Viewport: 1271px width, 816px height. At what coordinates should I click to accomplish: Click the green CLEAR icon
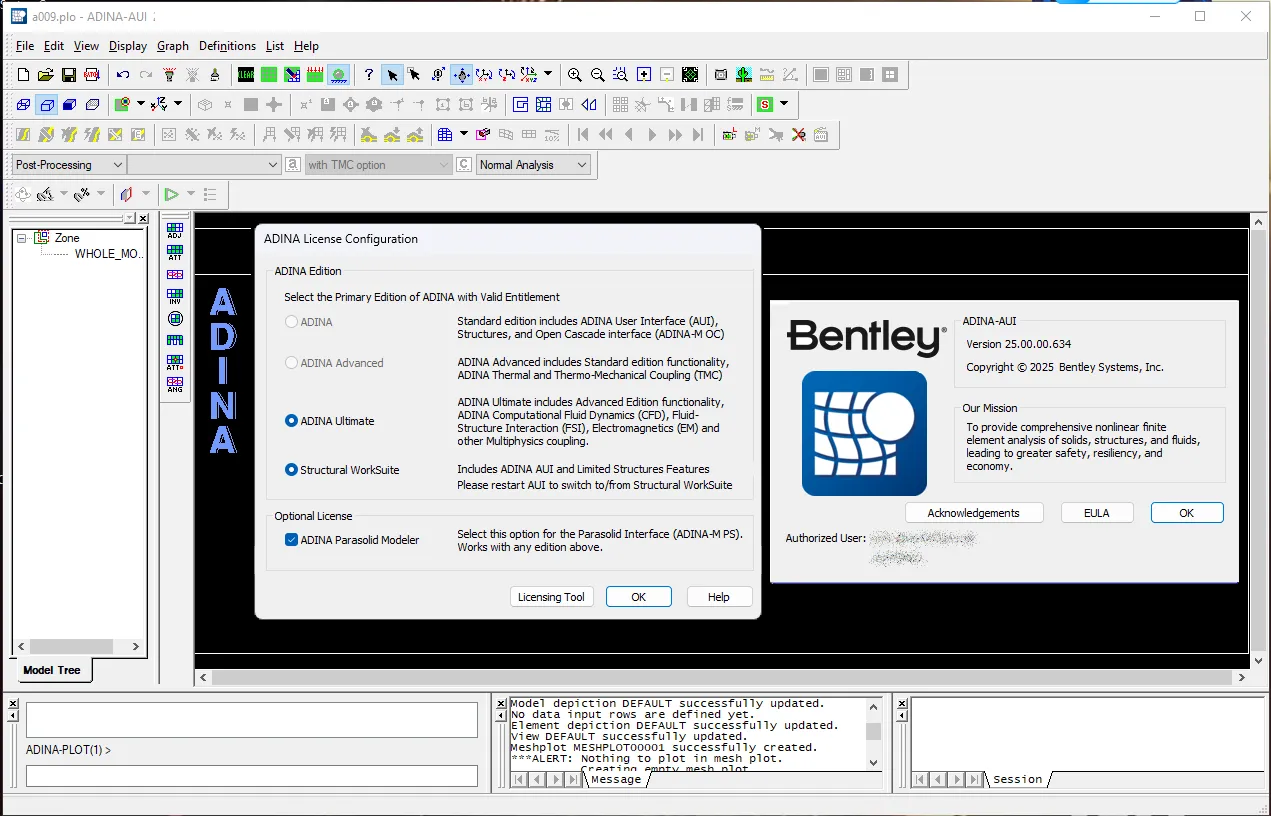click(x=246, y=75)
